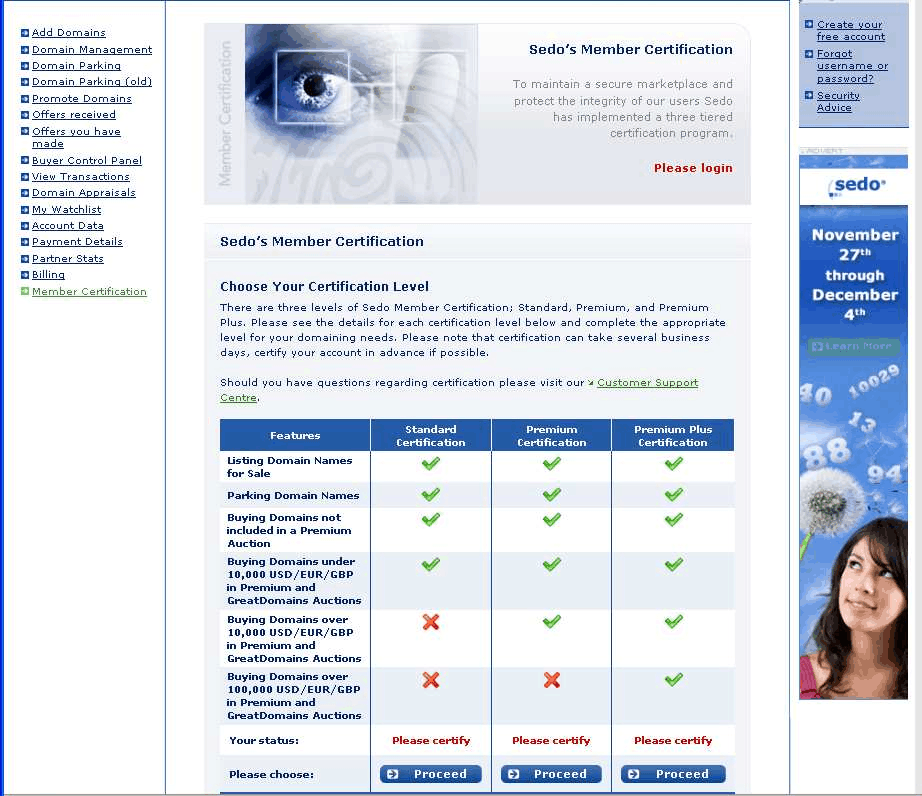Click the green arrow icon by Member Certification

[x=25, y=292]
